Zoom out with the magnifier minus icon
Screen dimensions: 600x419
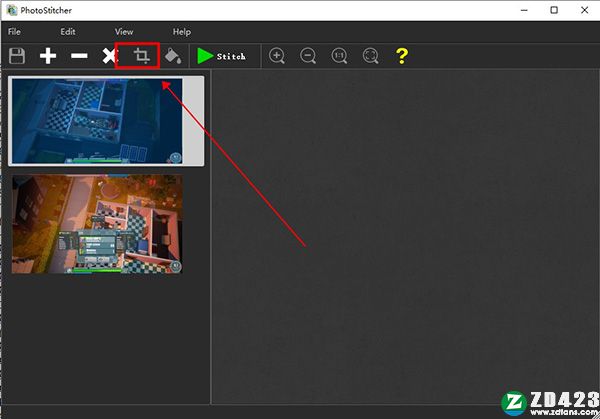point(308,56)
